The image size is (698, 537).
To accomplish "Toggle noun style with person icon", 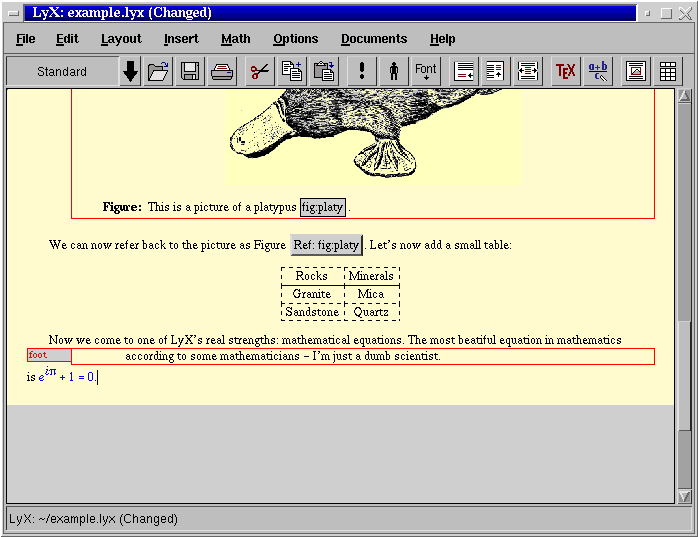I will pyautogui.click(x=394, y=71).
